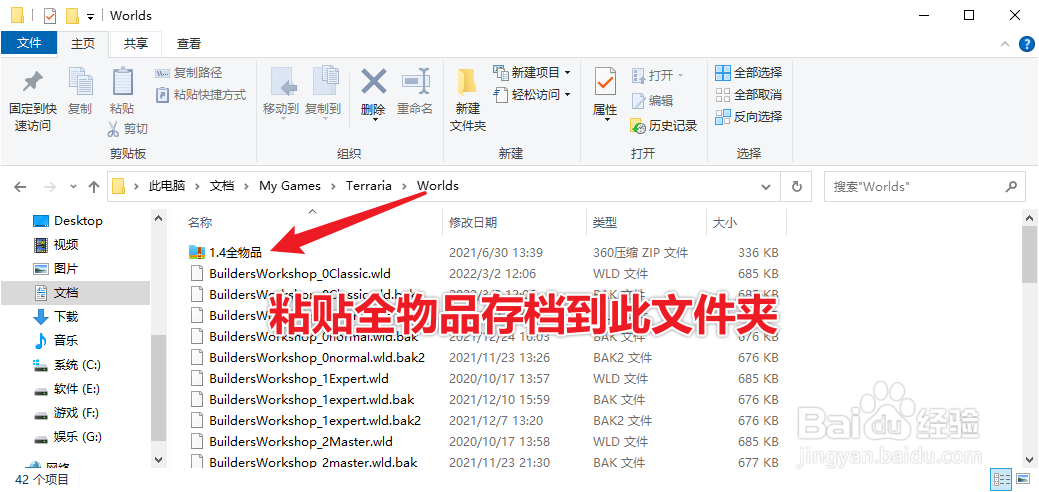The width and height of the screenshot is (1039, 492).
Task: Switch to the Share (共享) tab
Action: click(x=136, y=44)
